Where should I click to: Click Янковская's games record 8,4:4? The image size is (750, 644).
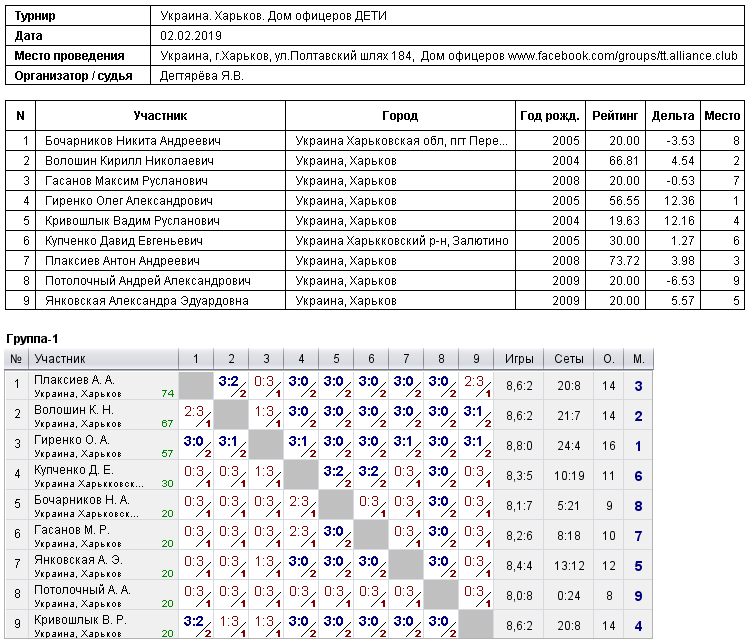pos(519,566)
